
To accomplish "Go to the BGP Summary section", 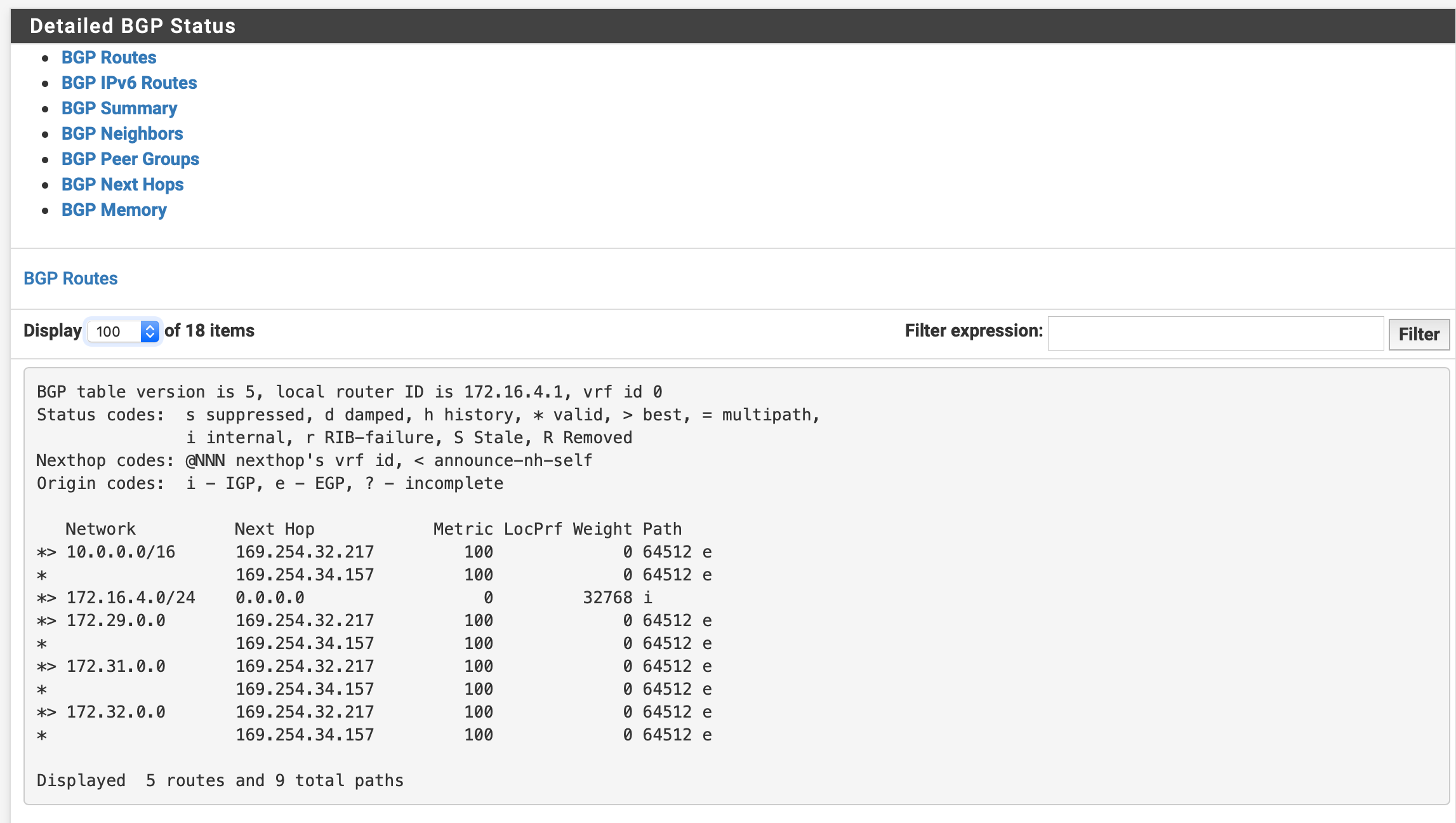I will click(119, 108).
